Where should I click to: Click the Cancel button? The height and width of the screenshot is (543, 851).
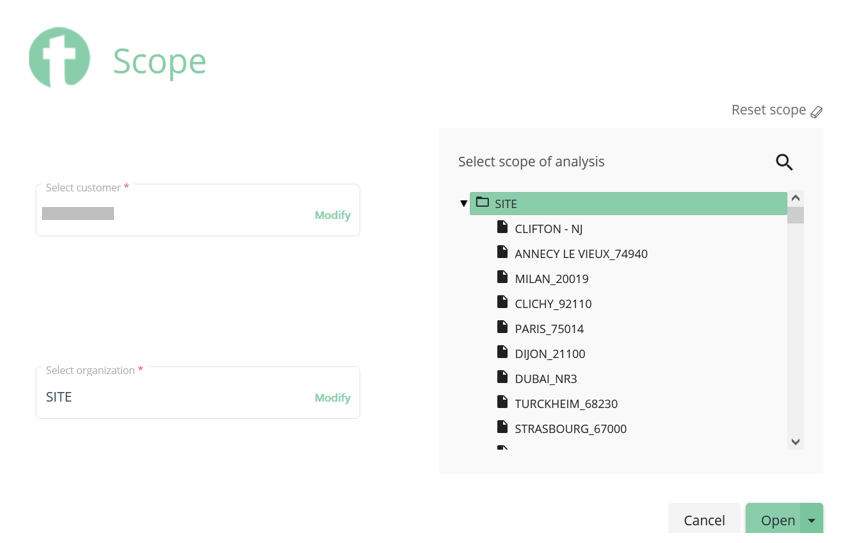click(704, 519)
